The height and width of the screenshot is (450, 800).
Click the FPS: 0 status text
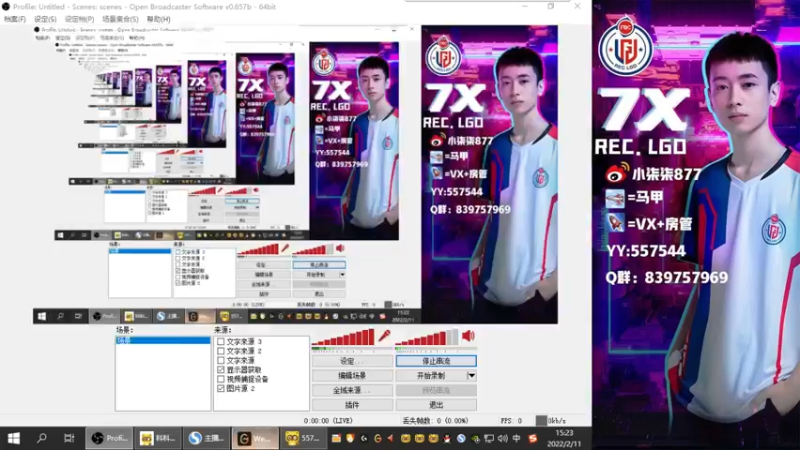pos(511,421)
